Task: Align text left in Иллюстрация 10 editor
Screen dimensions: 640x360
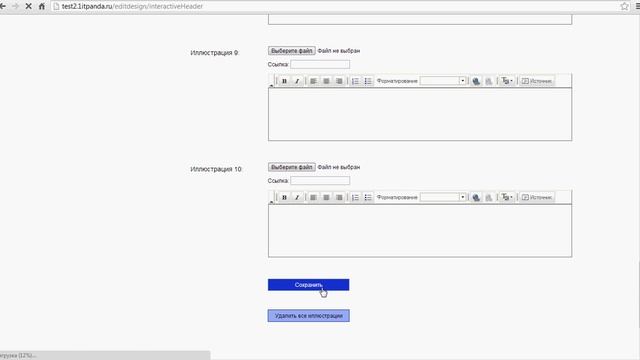Action: 313,197
